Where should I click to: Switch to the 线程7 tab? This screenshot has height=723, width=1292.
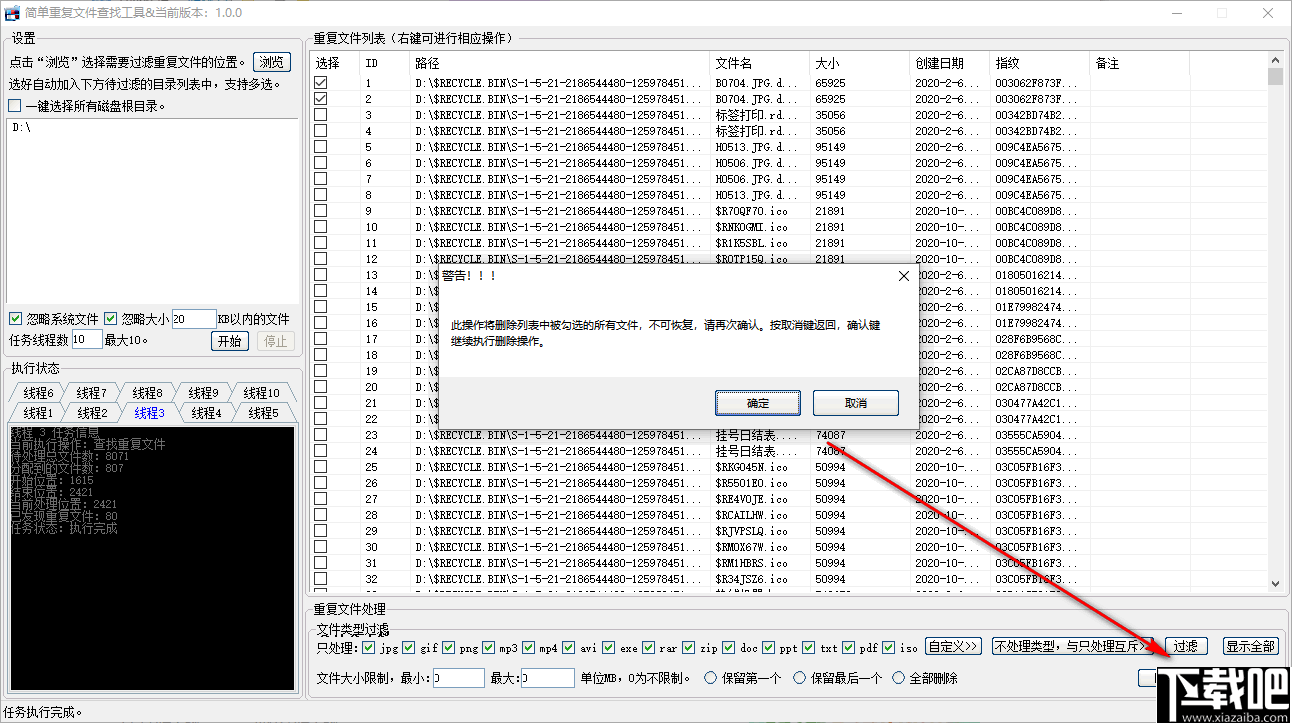[92, 393]
